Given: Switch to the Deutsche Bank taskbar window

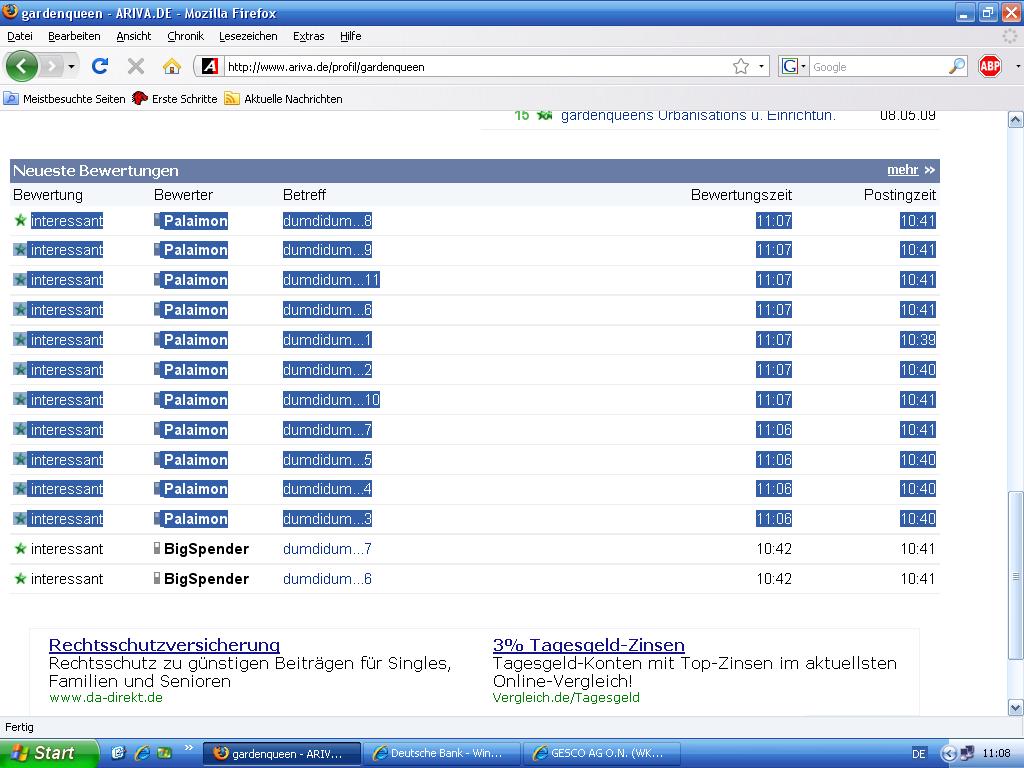Looking at the screenshot, I should (x=444, y=753).
